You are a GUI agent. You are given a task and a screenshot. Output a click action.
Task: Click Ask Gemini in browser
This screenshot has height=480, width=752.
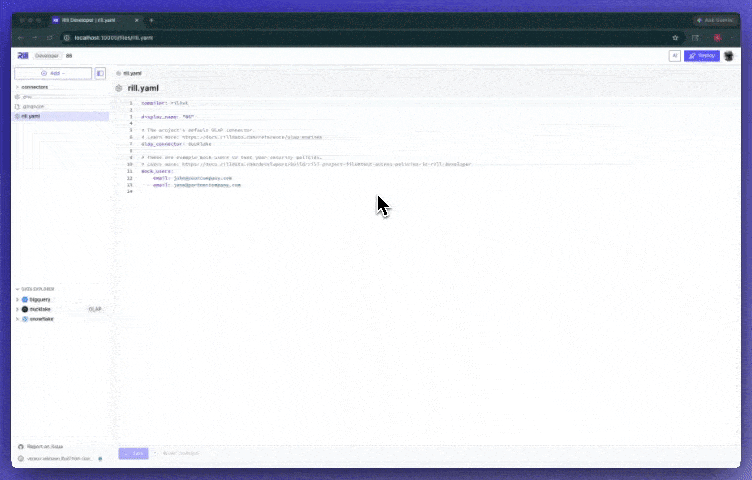pyautogui.click(x=715, y=21)
